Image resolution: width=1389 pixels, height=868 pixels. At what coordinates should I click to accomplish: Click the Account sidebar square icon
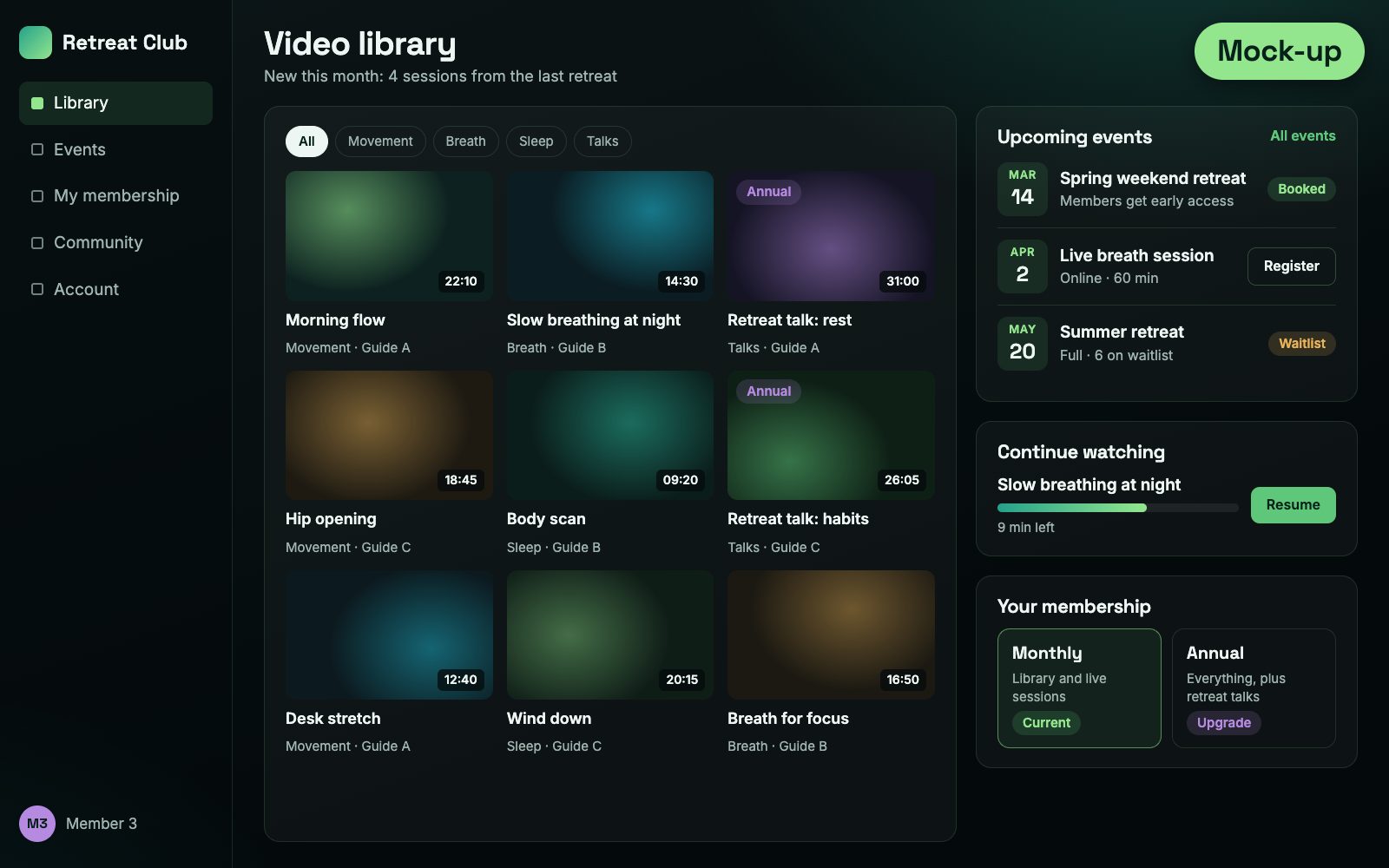[37, 289]
